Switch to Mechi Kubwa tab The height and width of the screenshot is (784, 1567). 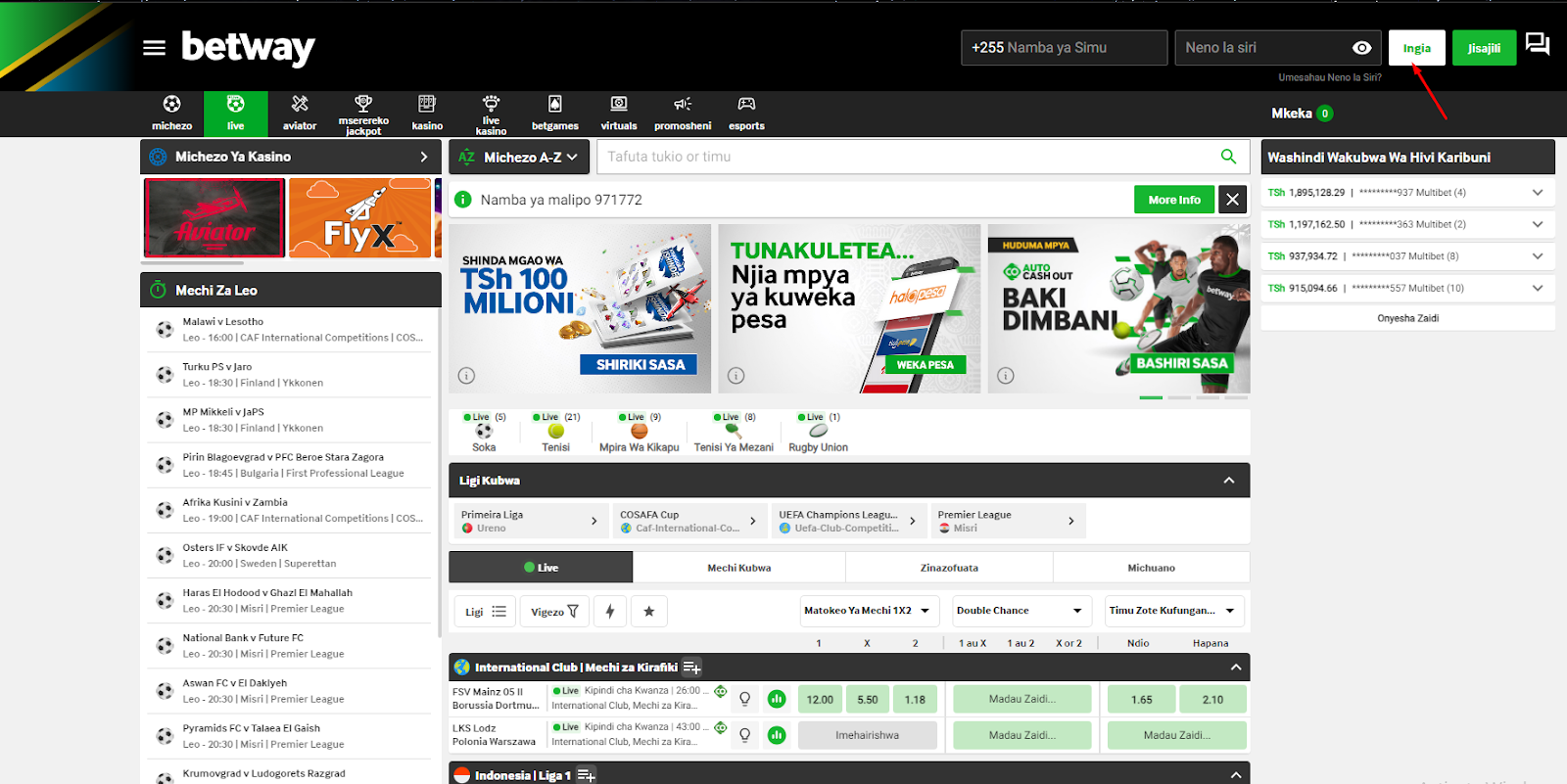pyautogui.click(x=739, y=568)
